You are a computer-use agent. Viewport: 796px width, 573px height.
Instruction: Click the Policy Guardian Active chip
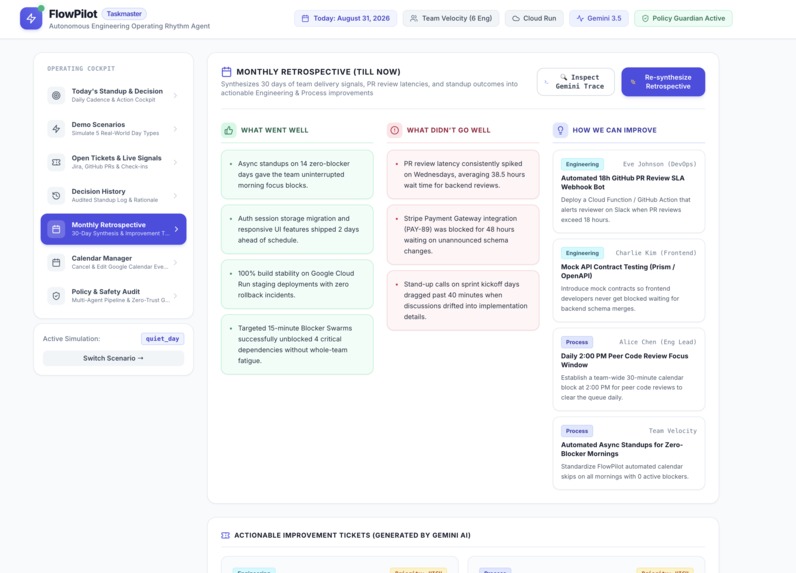coord(683,18)
